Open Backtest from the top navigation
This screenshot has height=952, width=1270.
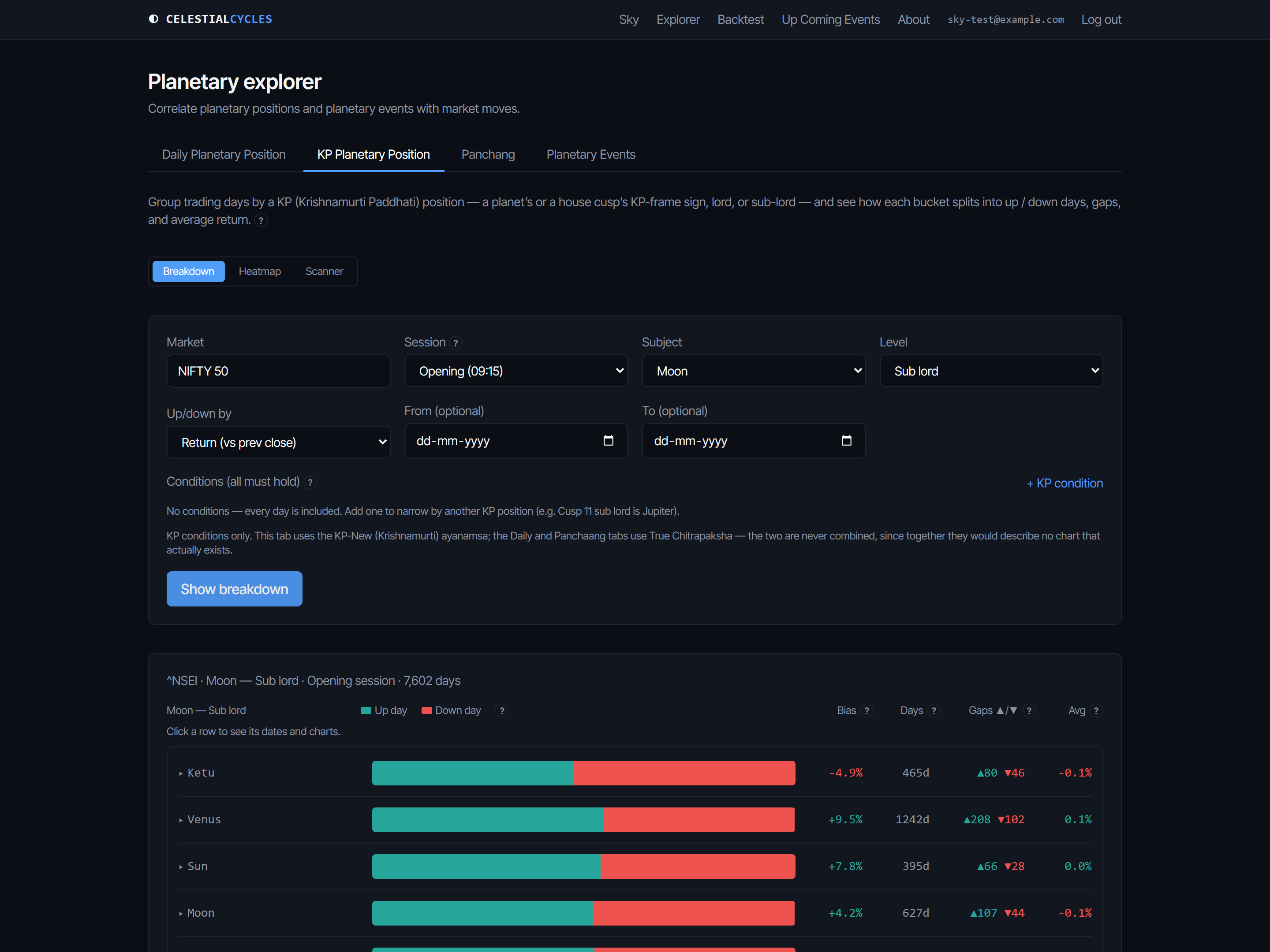741,19
